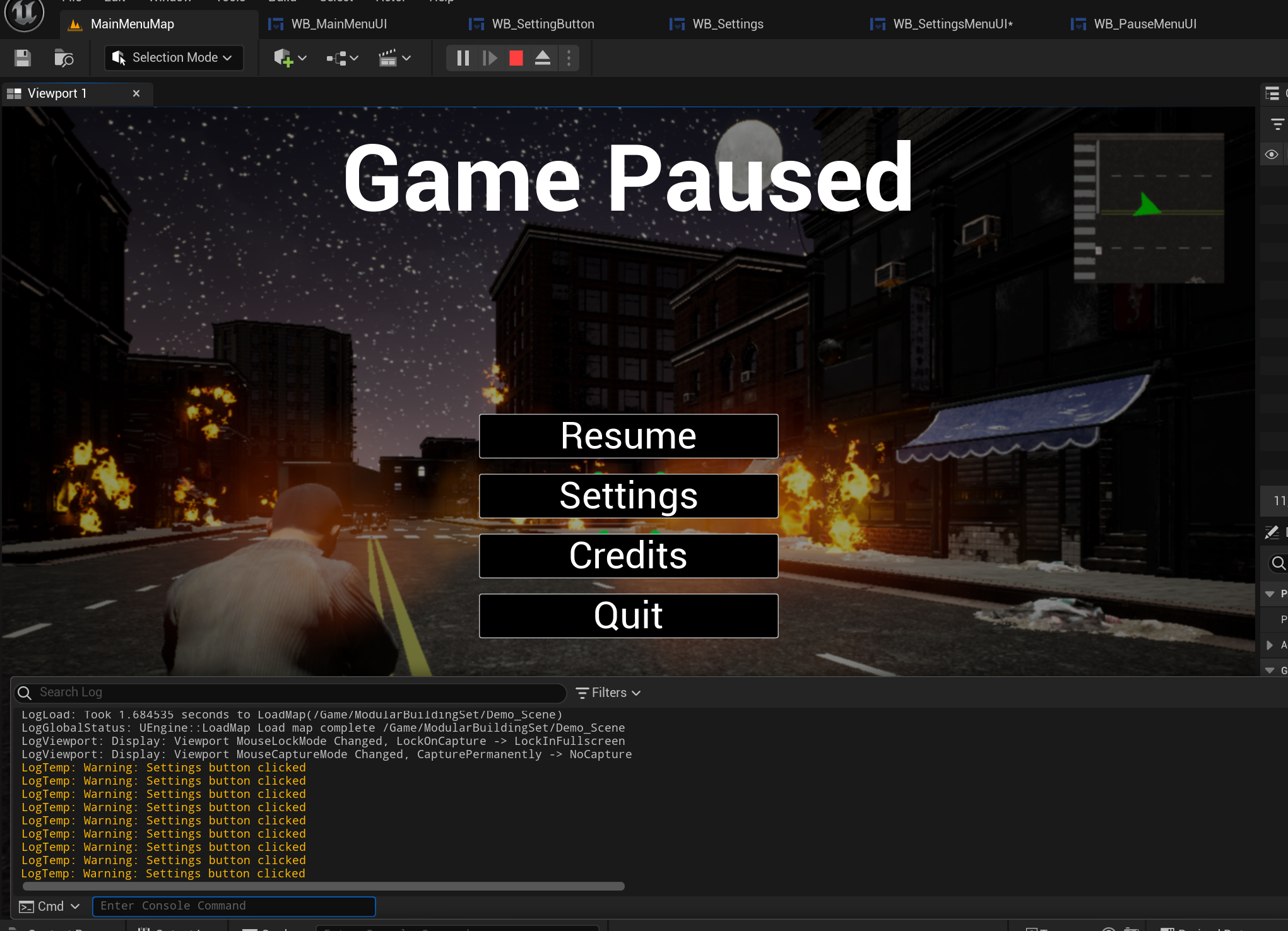Collapse the G section triangle in Details

1270,670
